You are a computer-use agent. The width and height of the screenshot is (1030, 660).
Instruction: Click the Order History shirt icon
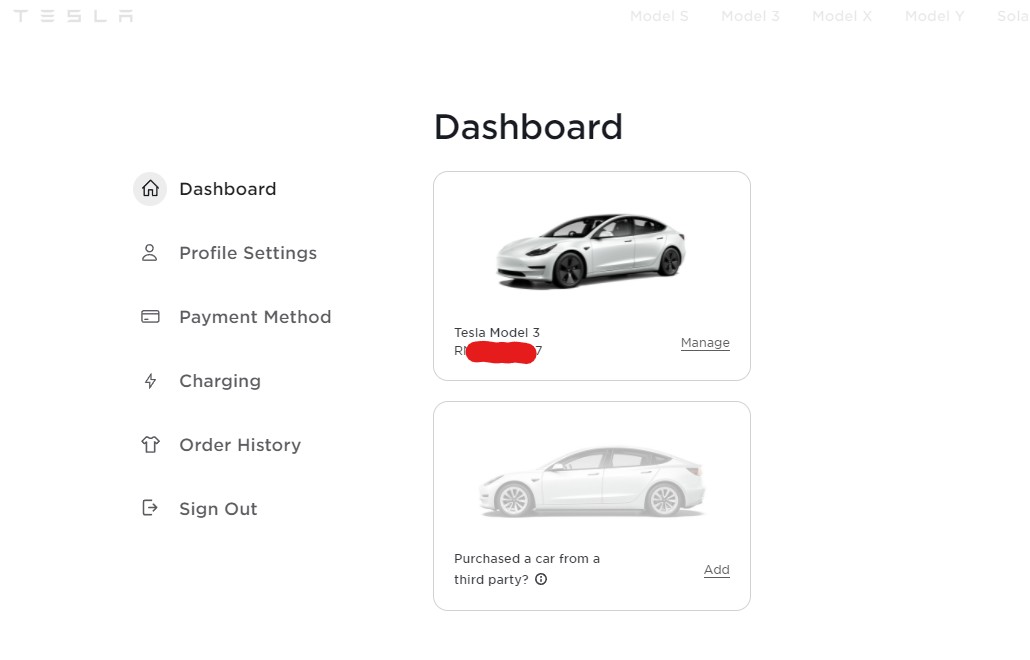(x=150, y=445)
